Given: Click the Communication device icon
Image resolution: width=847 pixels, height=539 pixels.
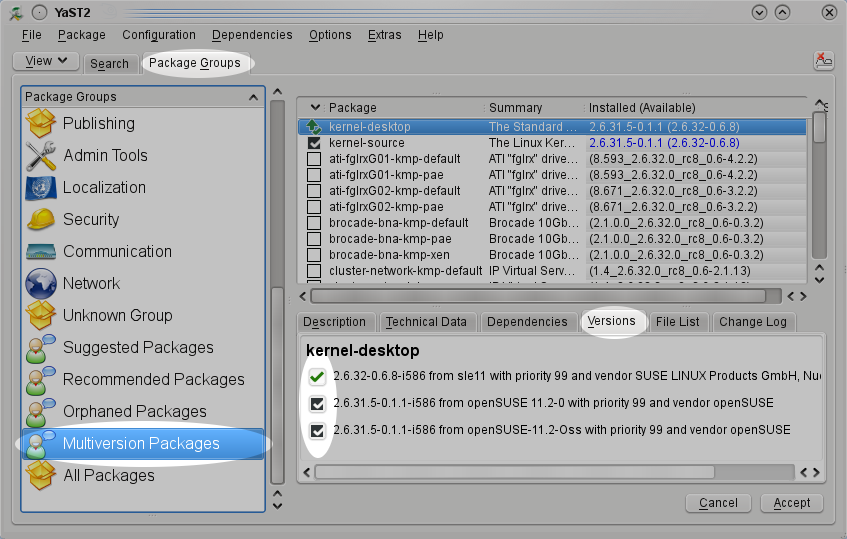Looking at the screenshot, I should (x=41, y=251).
